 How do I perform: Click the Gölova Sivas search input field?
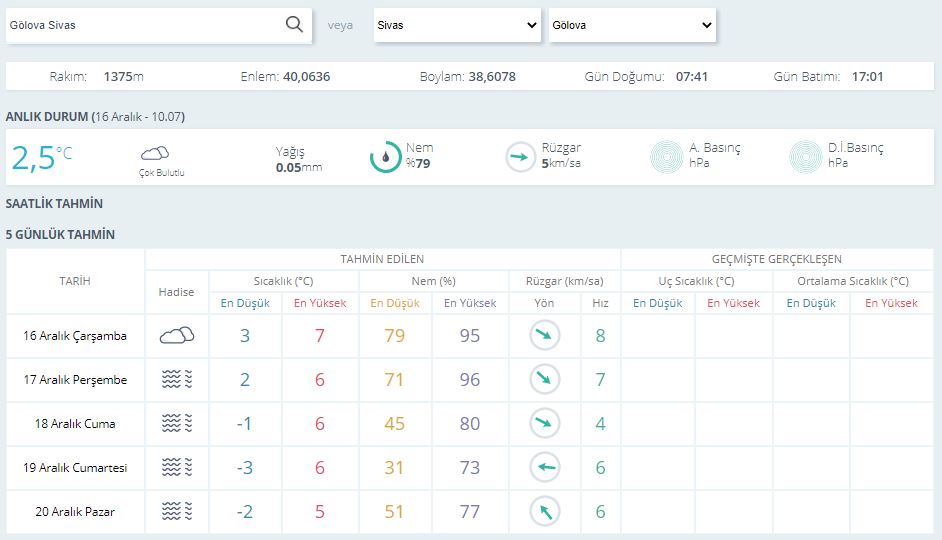[x=140, y=25]
